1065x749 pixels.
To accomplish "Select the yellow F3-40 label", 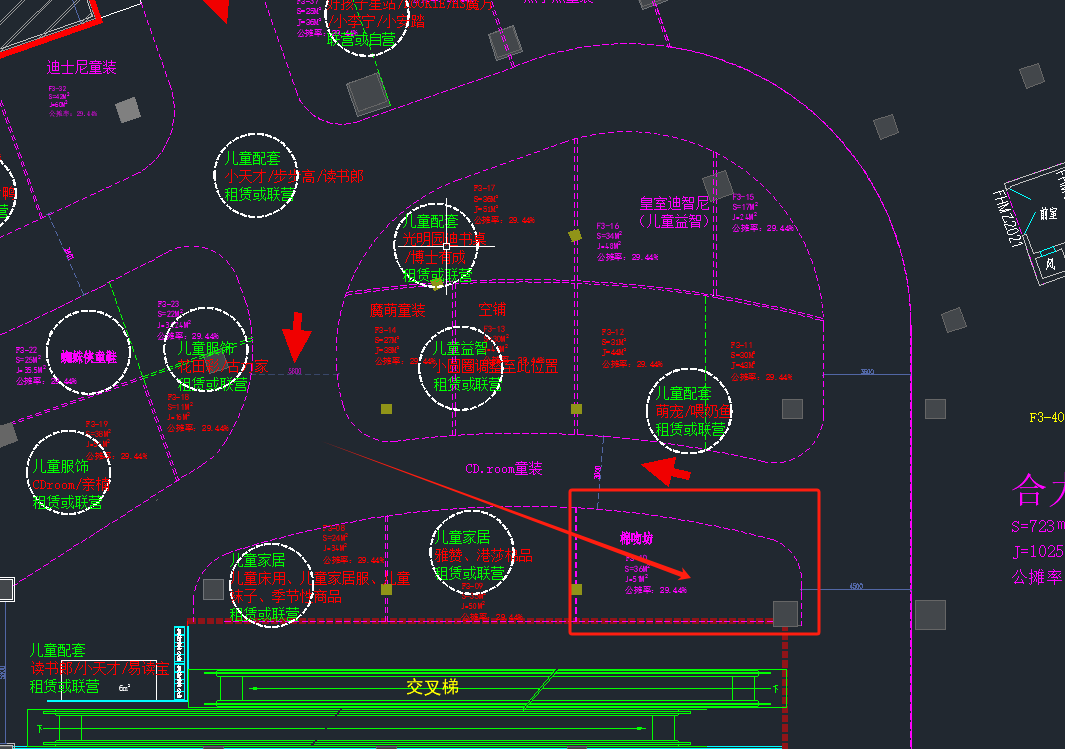I will pyautogui.click(x=1047, y=417).
